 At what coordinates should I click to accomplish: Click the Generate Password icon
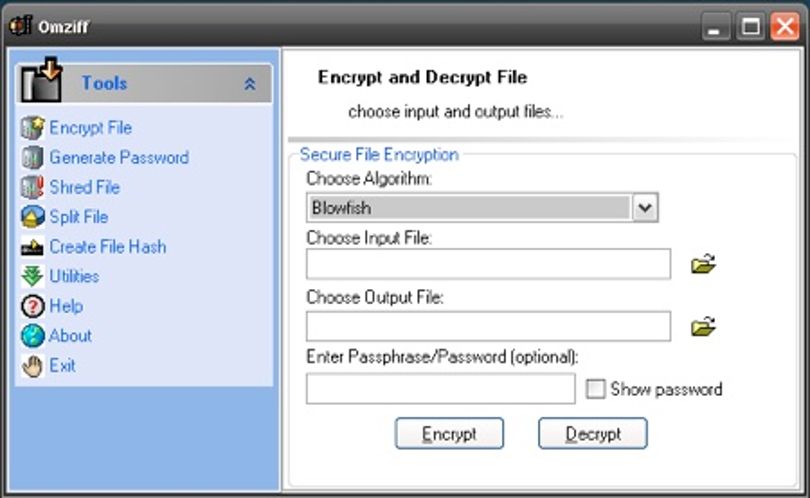32,158
